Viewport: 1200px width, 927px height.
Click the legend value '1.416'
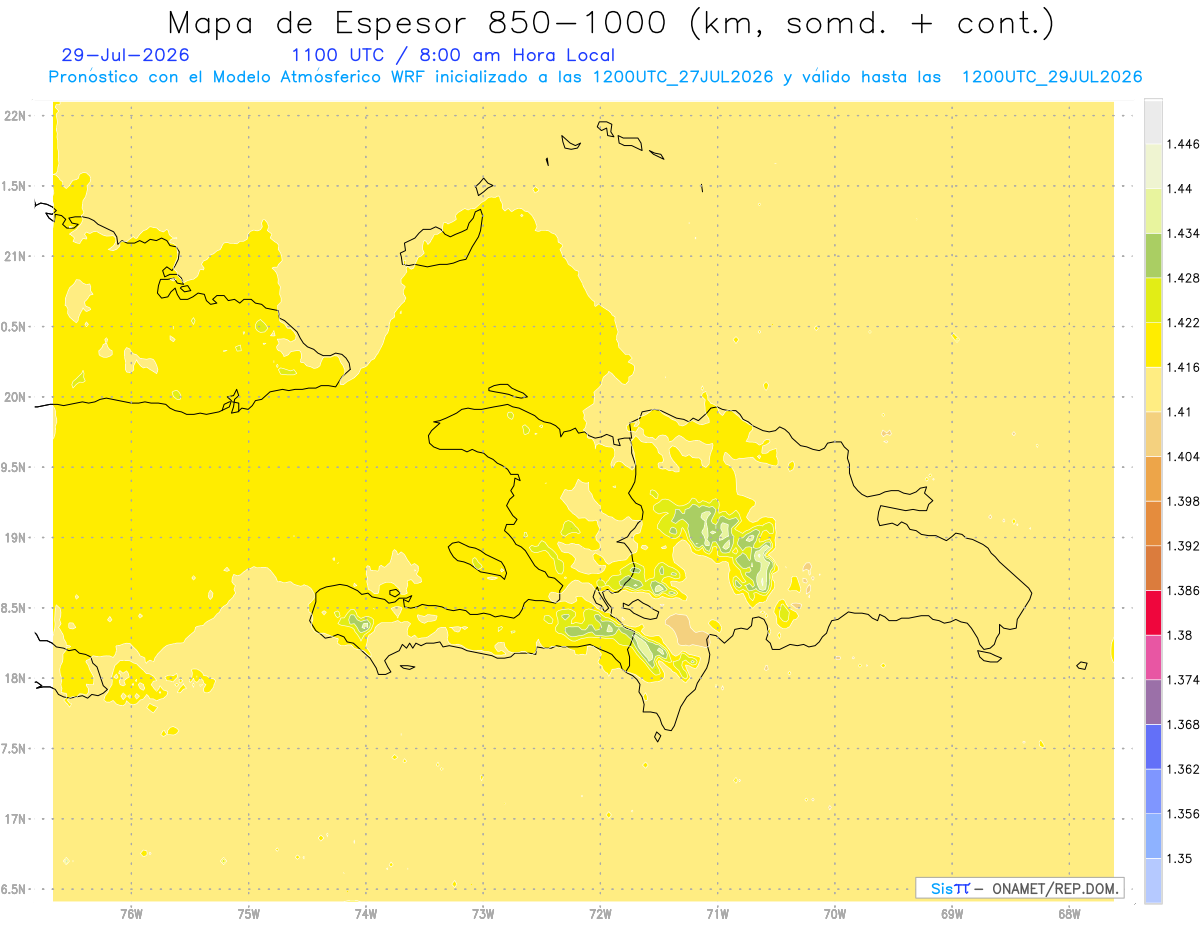(1183, 367)
